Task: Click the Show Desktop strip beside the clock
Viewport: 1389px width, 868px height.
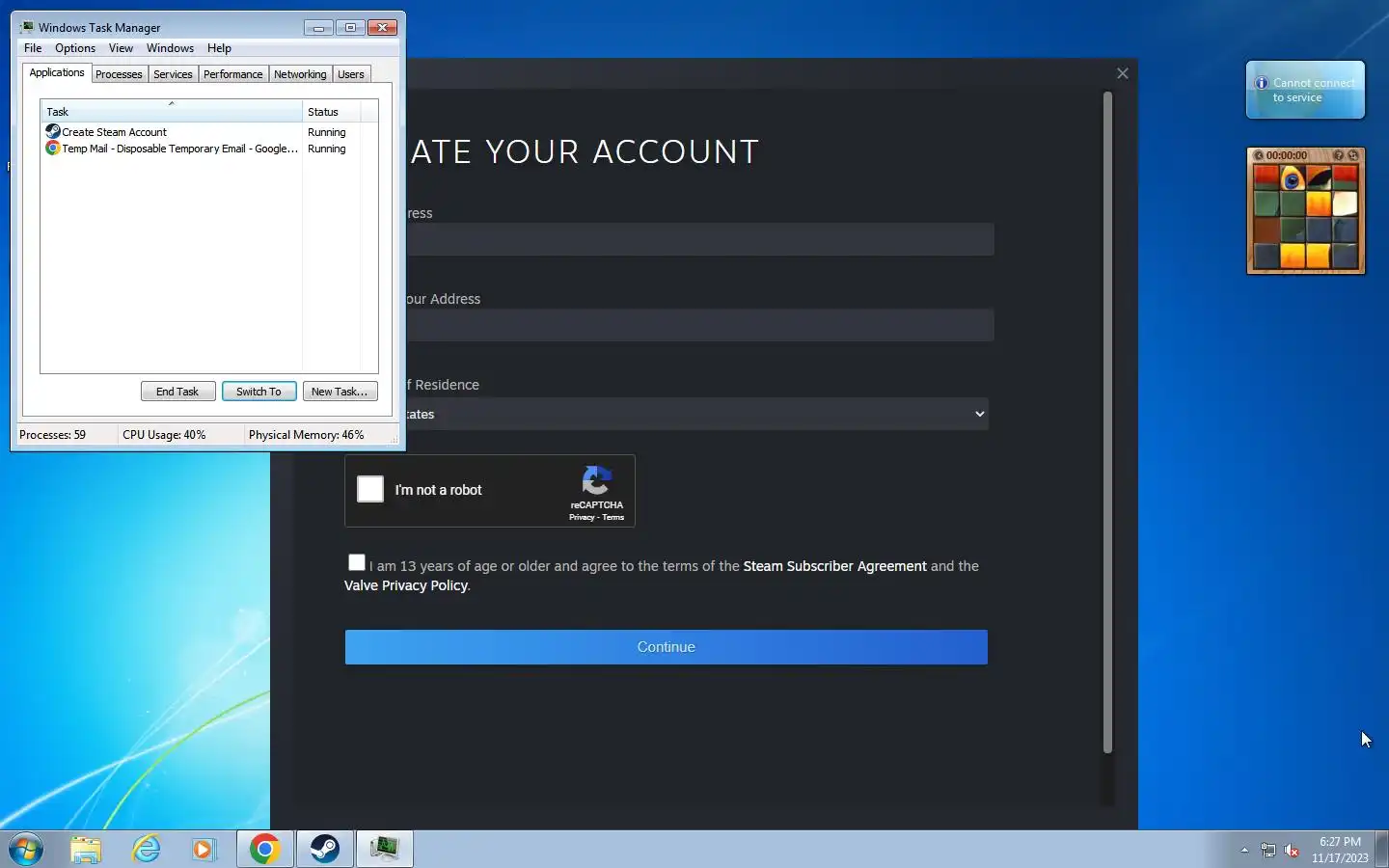Action: (1381, 849)
